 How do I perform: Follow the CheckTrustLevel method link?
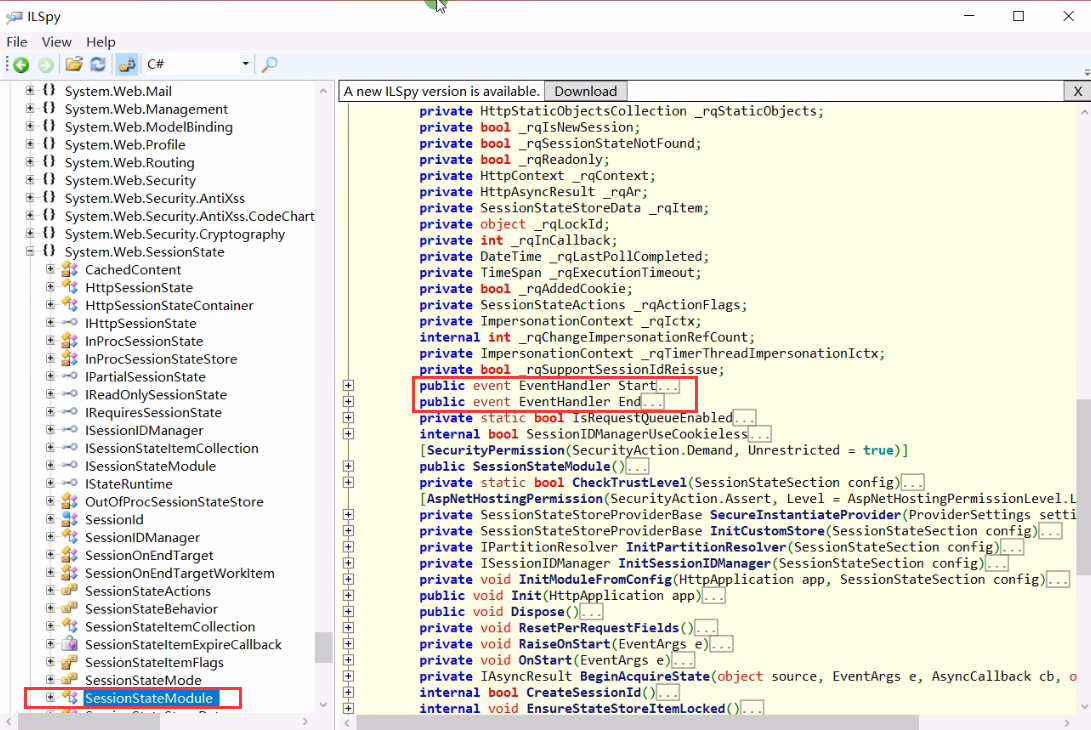(x=629, y=482)
